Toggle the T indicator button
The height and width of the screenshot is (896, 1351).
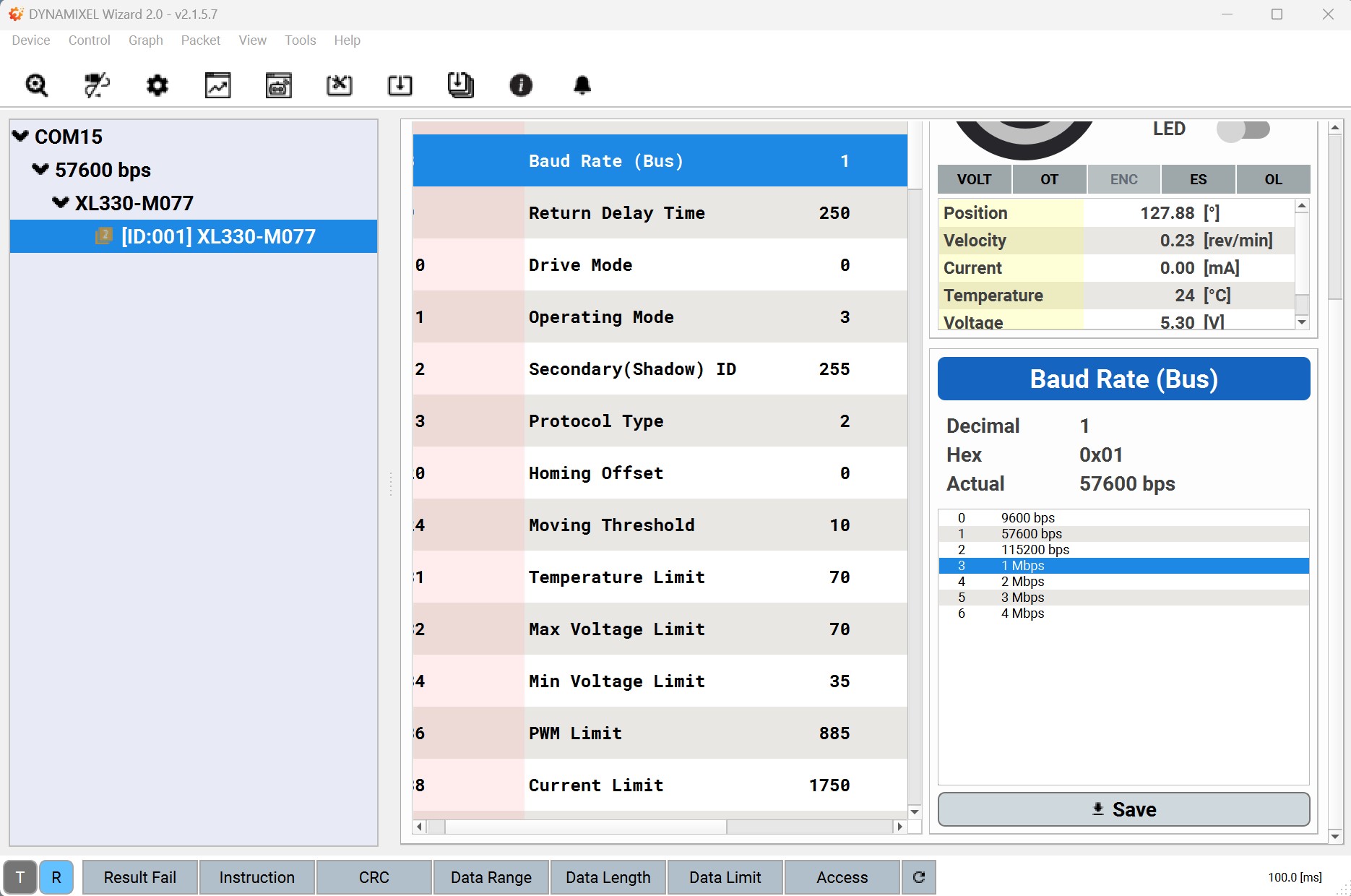point(20,877)
